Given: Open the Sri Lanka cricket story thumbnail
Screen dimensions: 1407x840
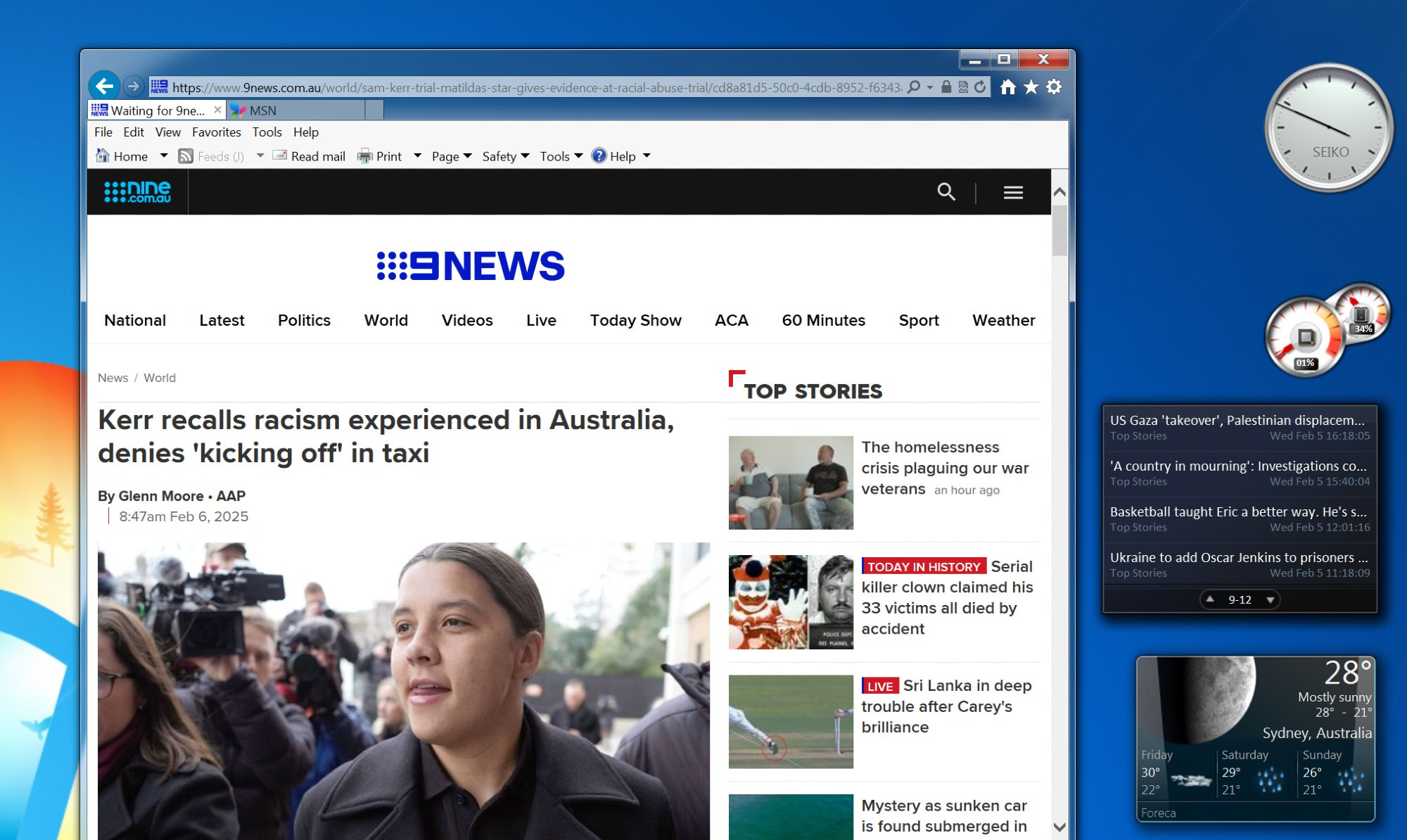Looking at the screenshot, I should 791,722.
